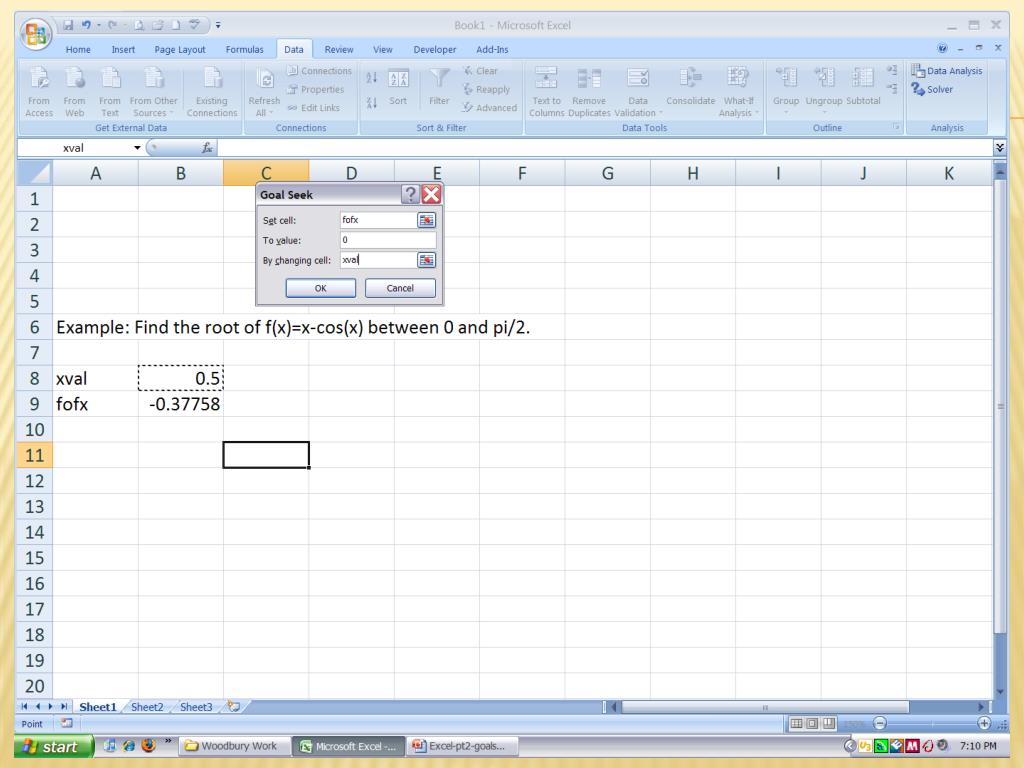The width and height of the screenshot is (1024, 768).
Task: Expand the Name Box dropdown
Action: [137, 148]
